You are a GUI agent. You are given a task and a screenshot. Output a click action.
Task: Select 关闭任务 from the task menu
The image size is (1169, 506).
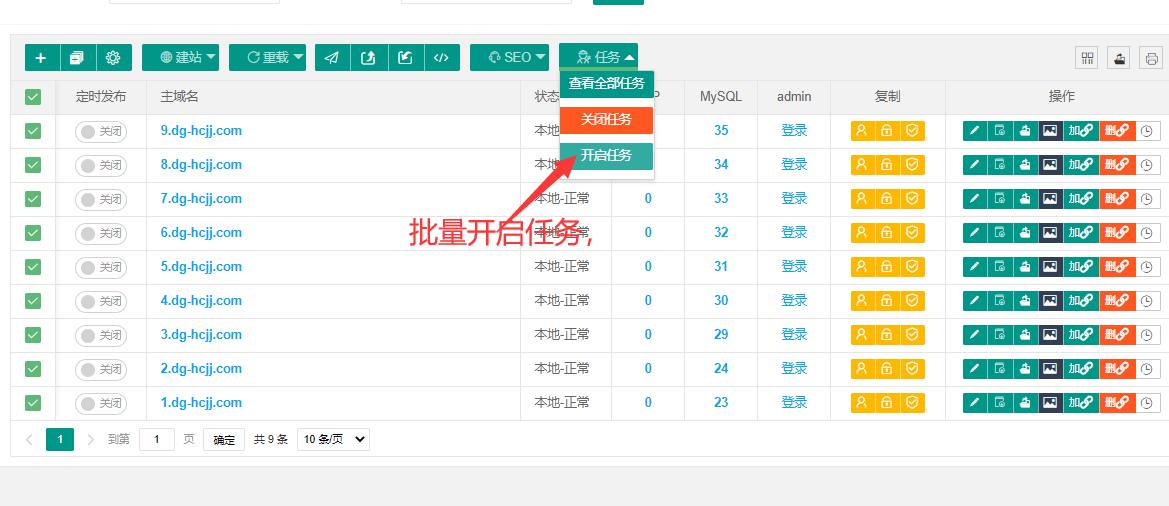[606, 120]
